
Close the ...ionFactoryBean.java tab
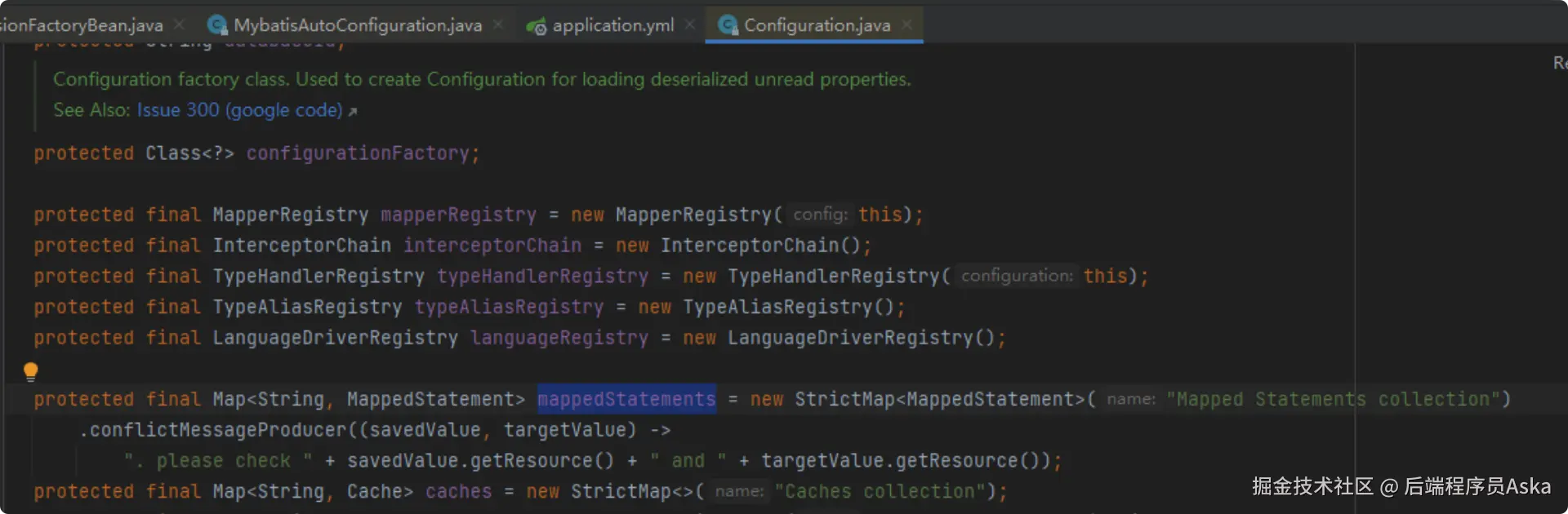click(179, 24)
